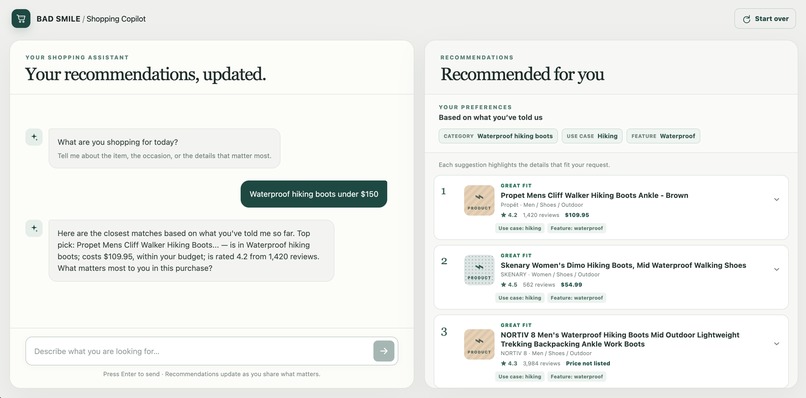Click '3,984 reviews' text
The image size is (806, 398).
541,363
